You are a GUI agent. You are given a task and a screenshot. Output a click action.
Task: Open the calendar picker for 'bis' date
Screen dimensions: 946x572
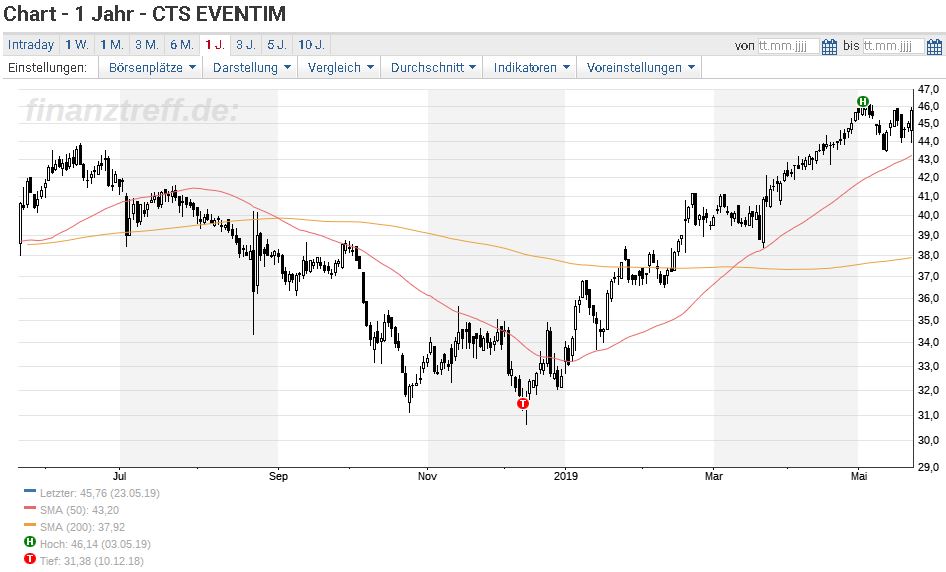point(934,46)
